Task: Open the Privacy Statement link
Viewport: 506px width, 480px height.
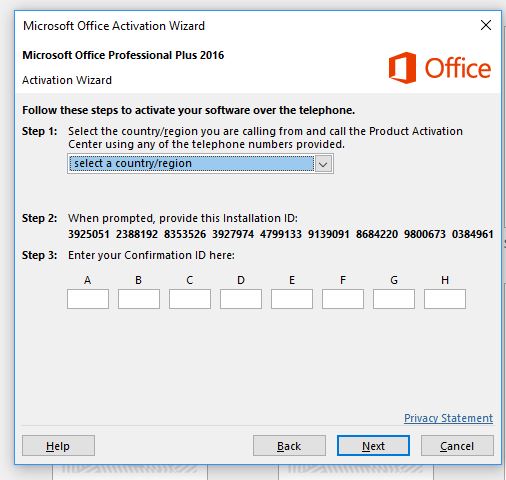Action: click(448, 418)
